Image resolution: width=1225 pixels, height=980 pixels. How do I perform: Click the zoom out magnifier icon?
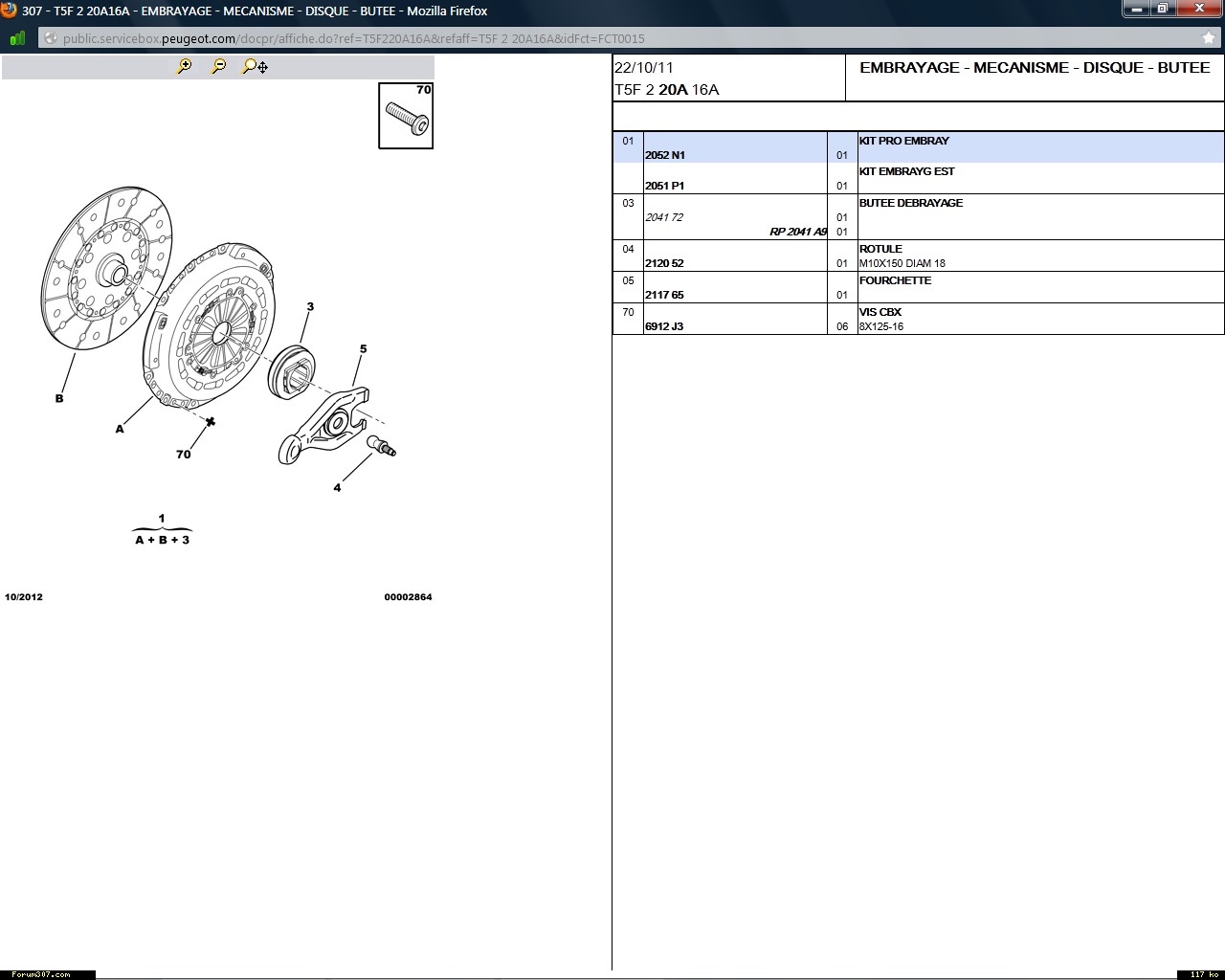[219, 66]
